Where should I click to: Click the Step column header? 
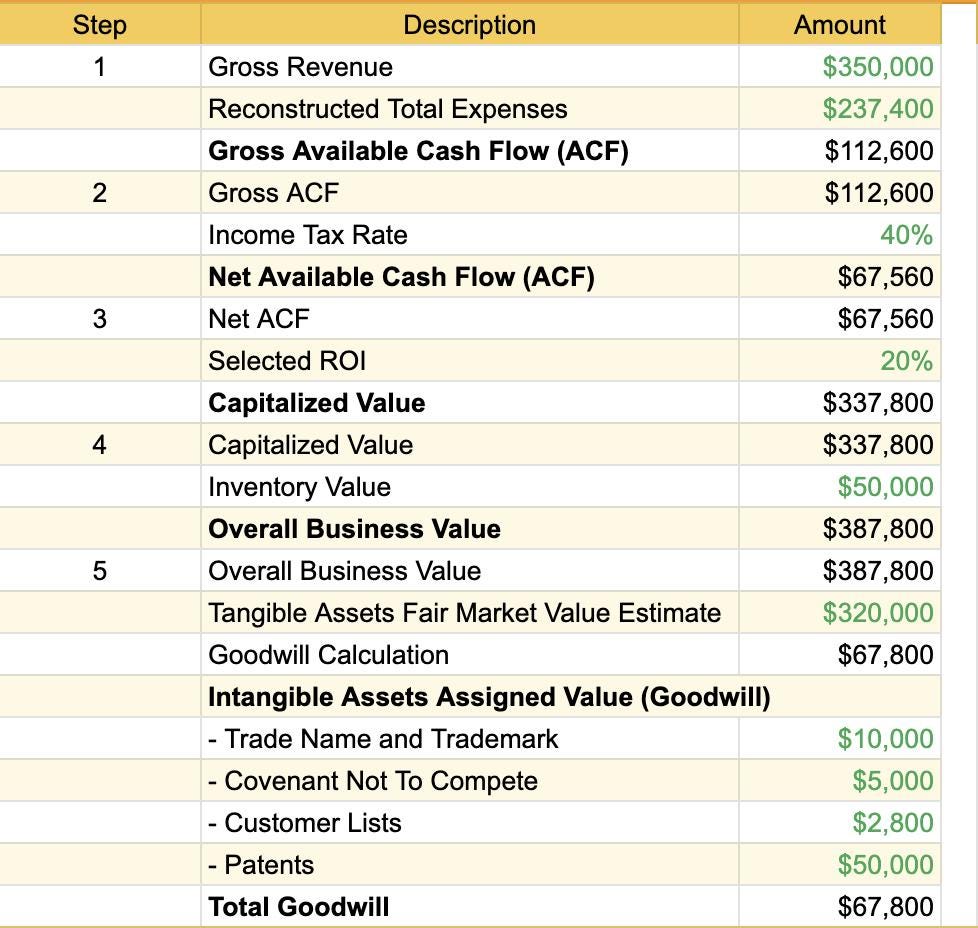(x=99, y=25)
